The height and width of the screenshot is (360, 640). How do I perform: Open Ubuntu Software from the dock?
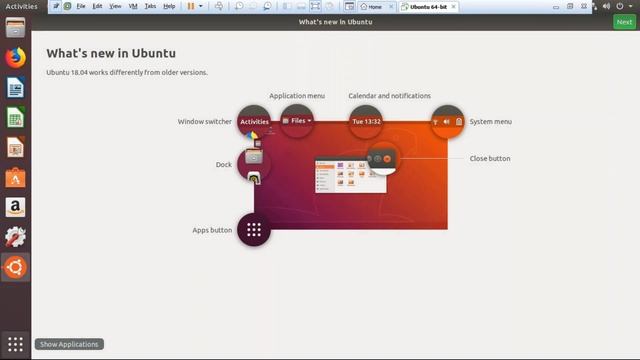coord(16,177)
